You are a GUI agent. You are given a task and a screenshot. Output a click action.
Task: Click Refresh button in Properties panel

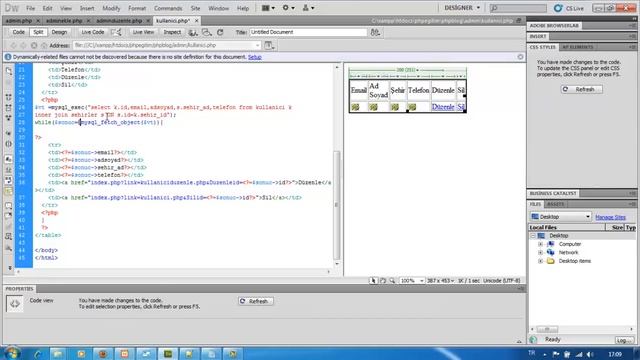(x=256, y=301)
